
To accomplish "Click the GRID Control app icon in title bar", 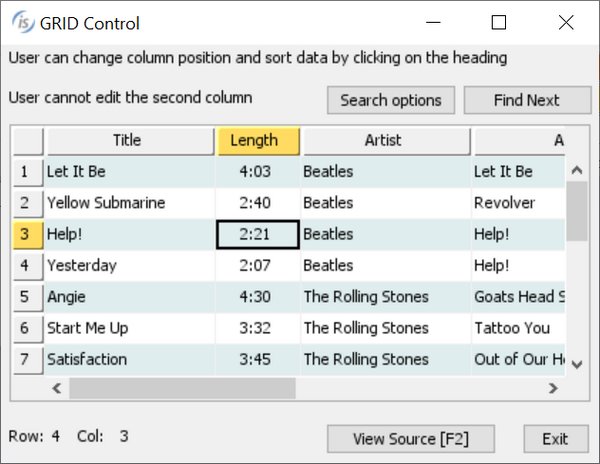I will [20, 23].
